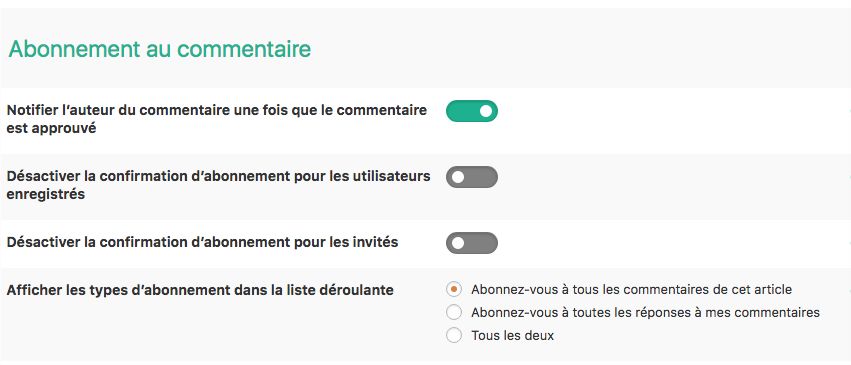
Task: Pick the 'Tous les deux' radio button
Action: pos(454,335)
